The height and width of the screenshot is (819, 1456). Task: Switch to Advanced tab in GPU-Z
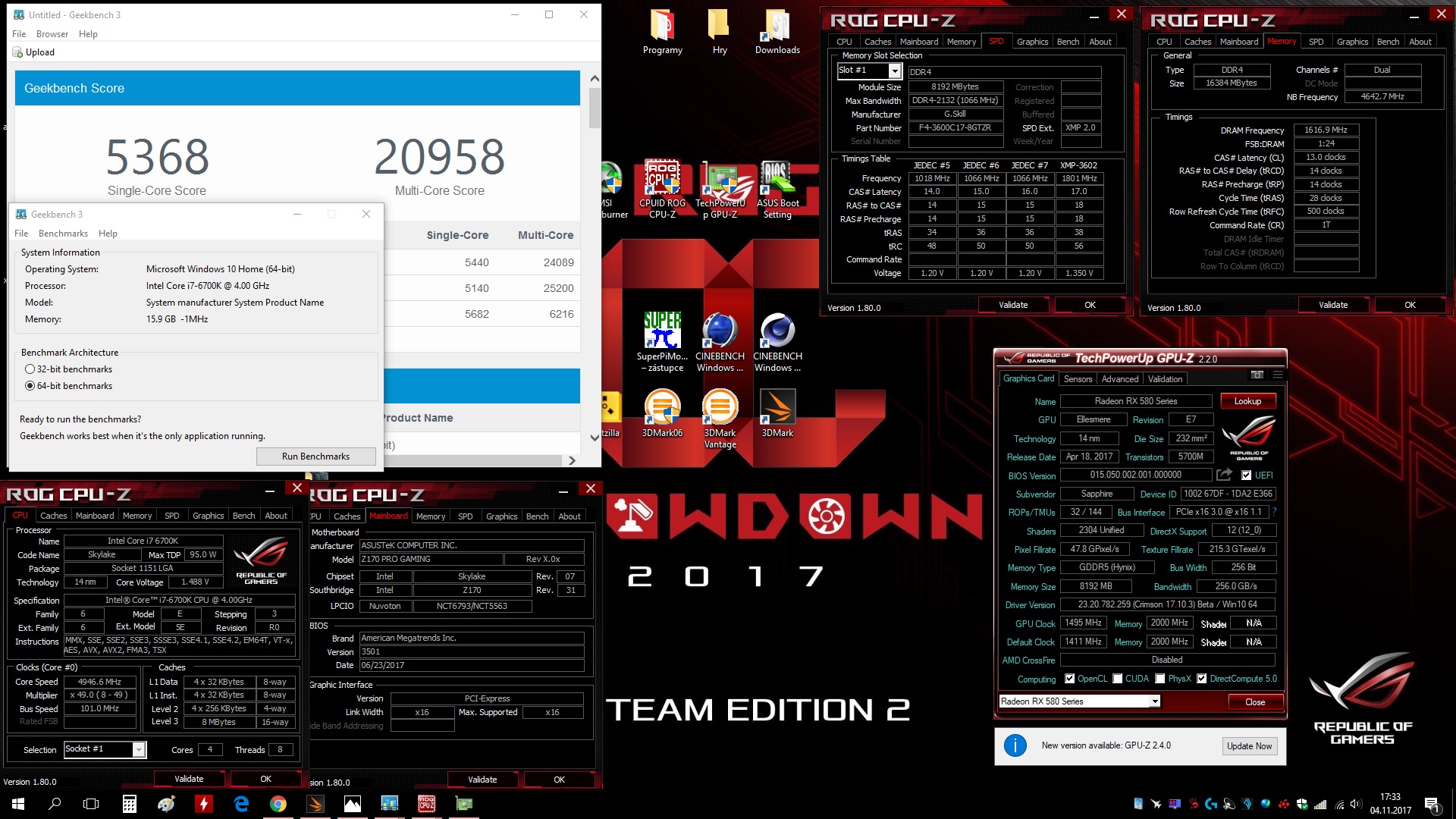coord(1120,379)
